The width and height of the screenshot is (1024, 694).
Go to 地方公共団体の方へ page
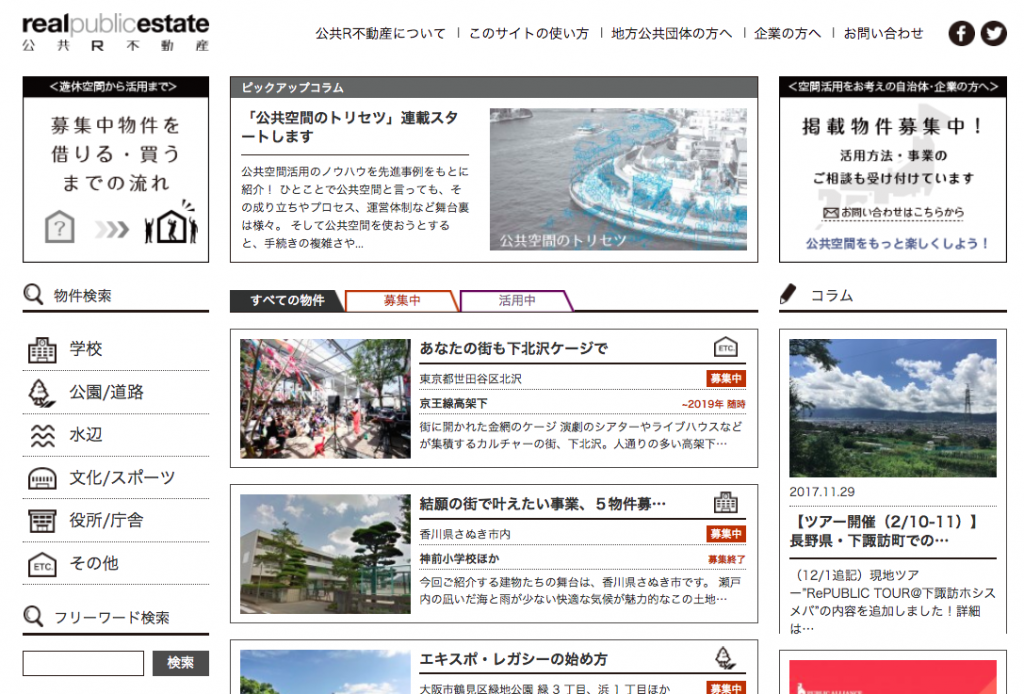tap(671, 33)
